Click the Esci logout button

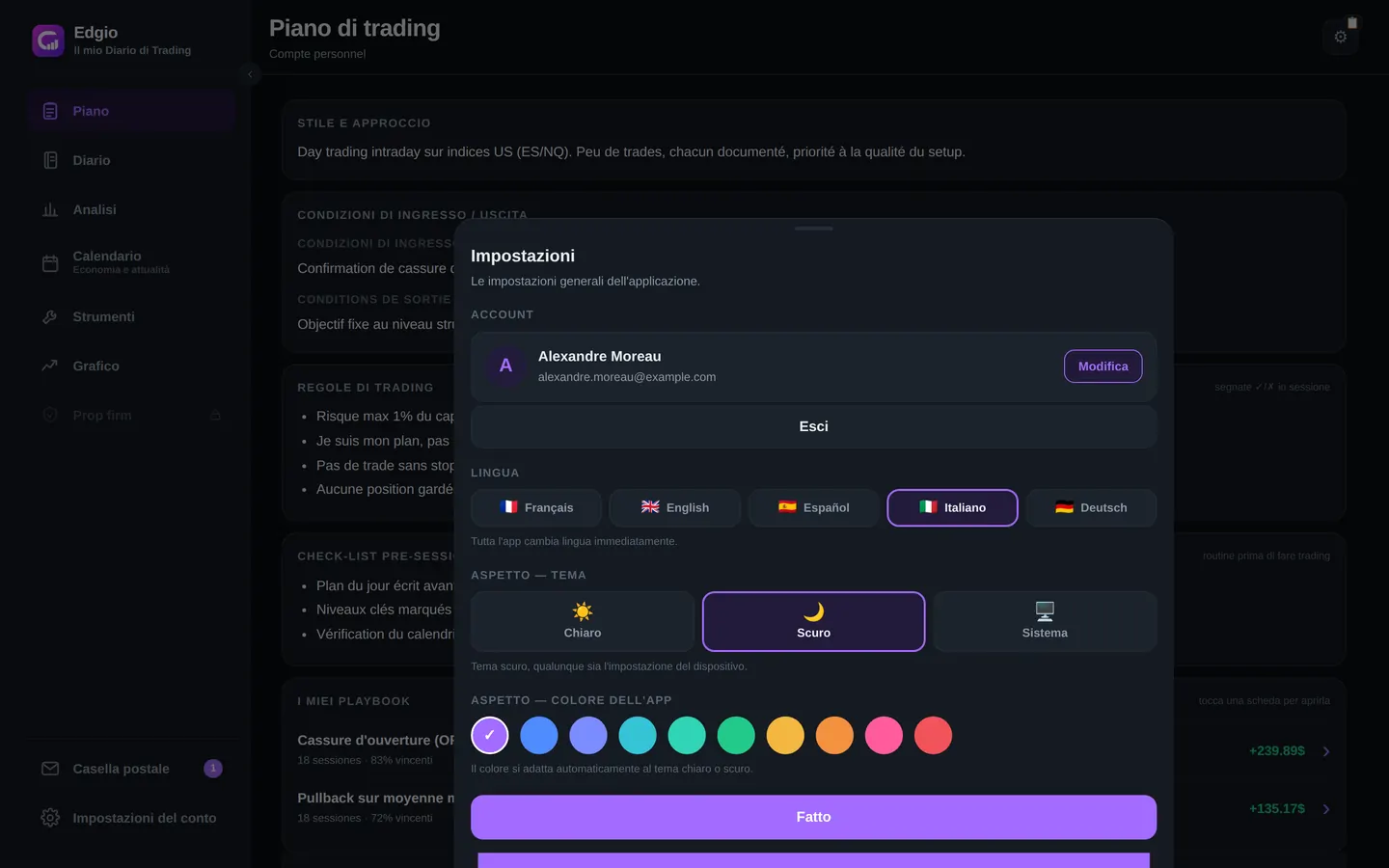click(813, 426)
